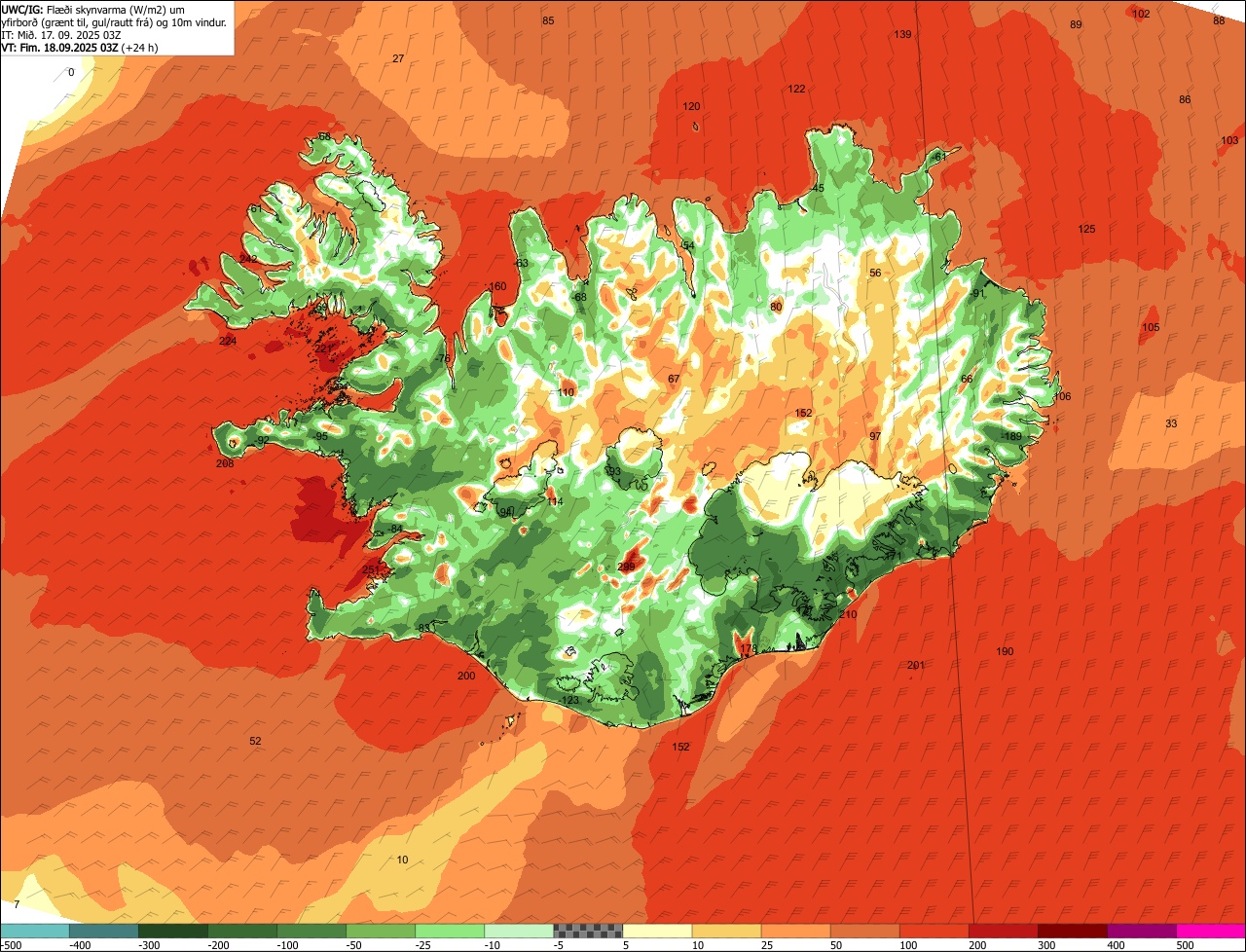Click the '110' value on the map

point(566,392)
